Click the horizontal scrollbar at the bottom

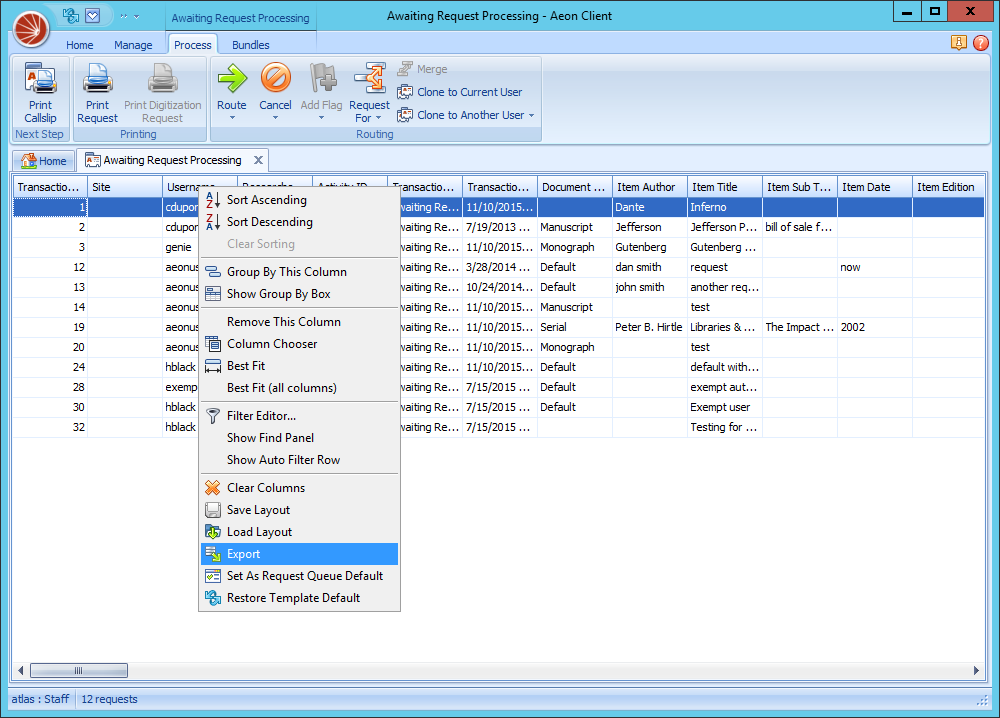click(x=79, y=670)
